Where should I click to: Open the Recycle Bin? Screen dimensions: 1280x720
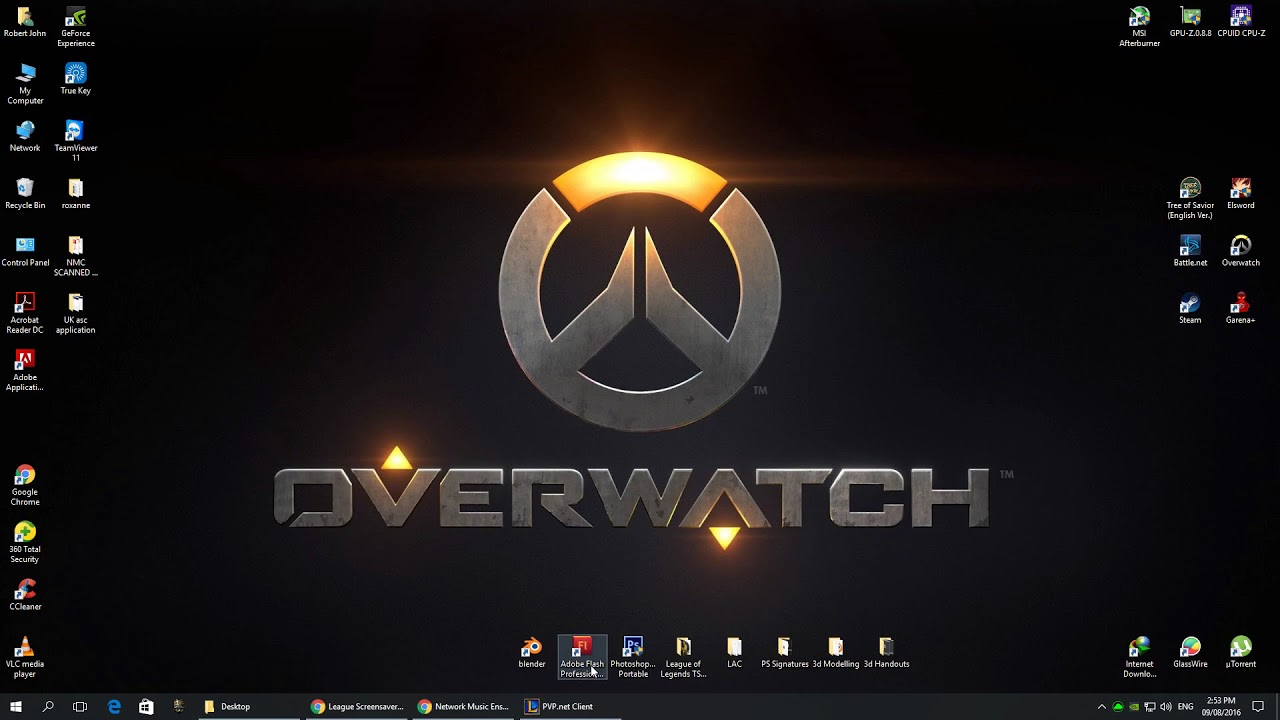pyautogui.click(x=25, y=194)
